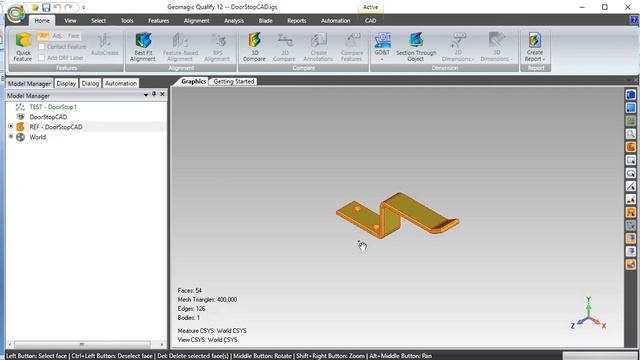The image size is (640, 360).
Task: Select the Graphics viewport tab
Action: [x=193, y=82]
